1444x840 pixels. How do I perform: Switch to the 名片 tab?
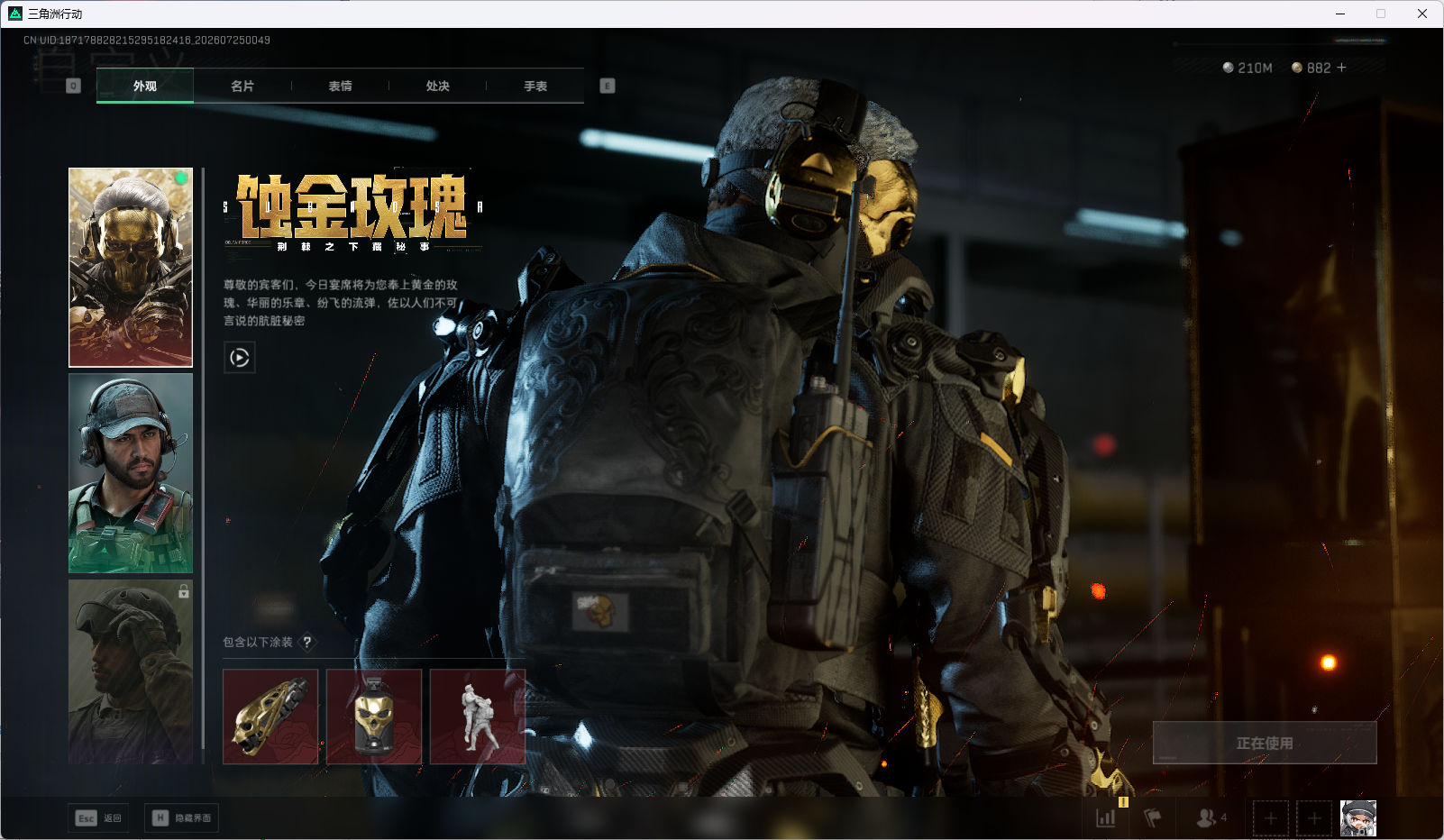[x=242, y=86]
